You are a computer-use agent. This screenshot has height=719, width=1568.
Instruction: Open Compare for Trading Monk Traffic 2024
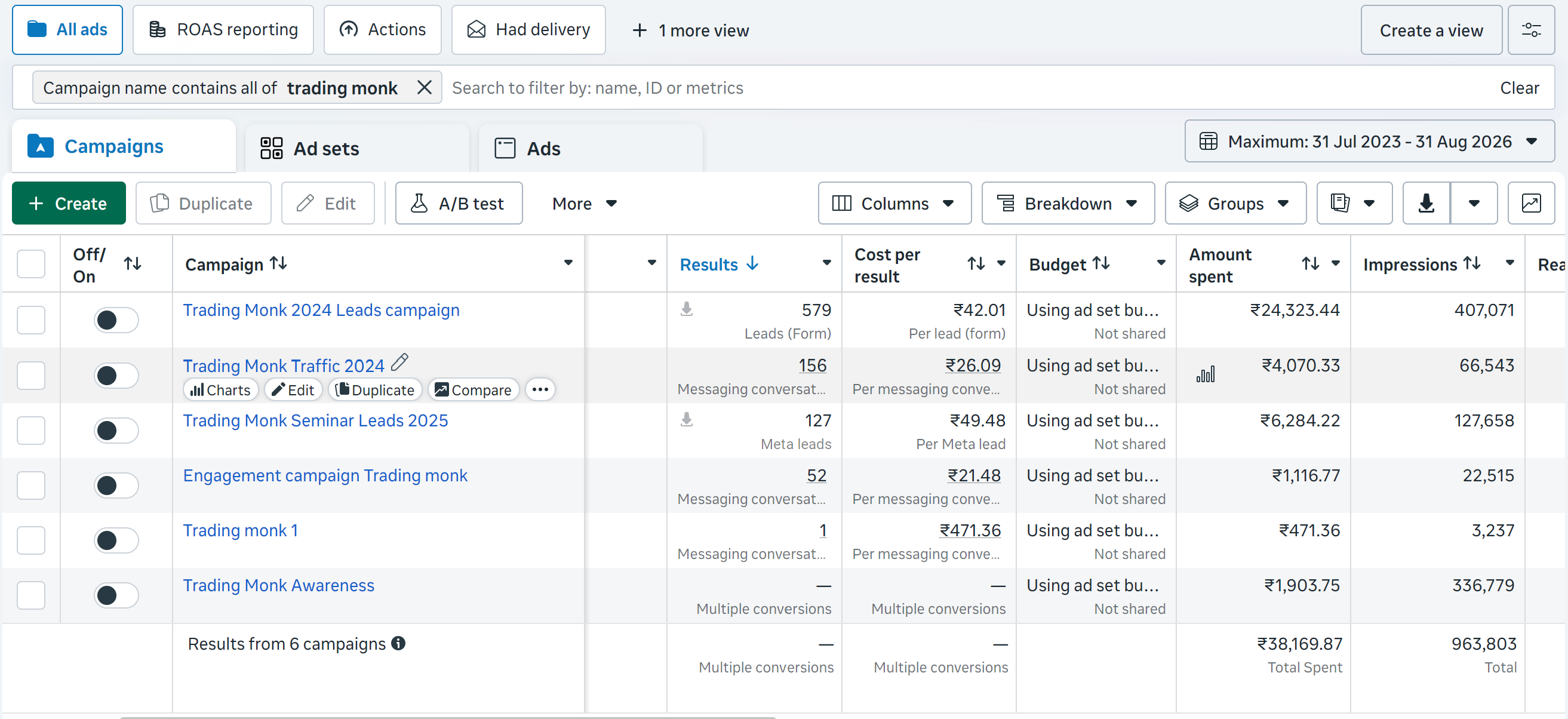[x=474, y=389]
